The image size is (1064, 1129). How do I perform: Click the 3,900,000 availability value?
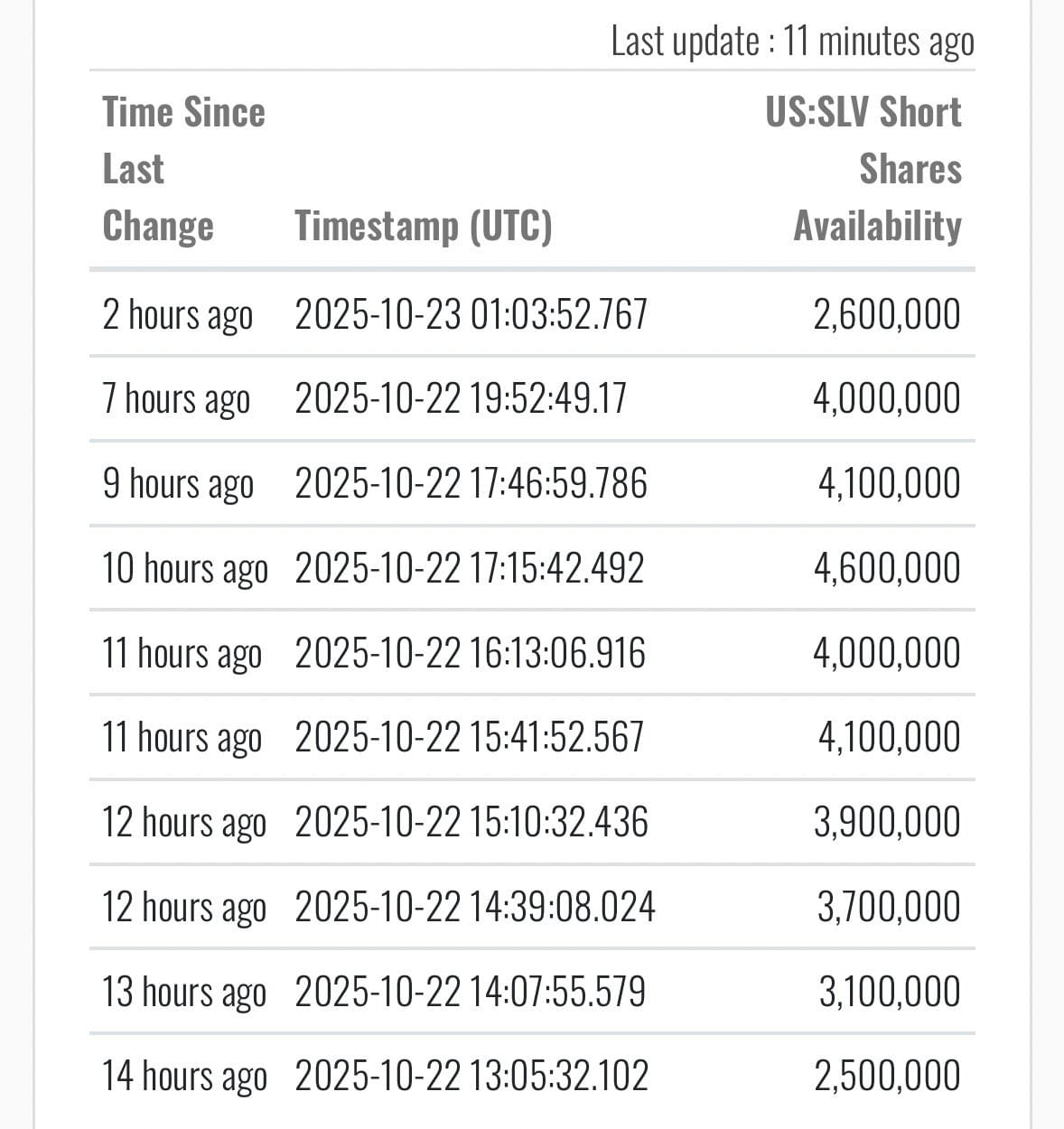point(886,822)
